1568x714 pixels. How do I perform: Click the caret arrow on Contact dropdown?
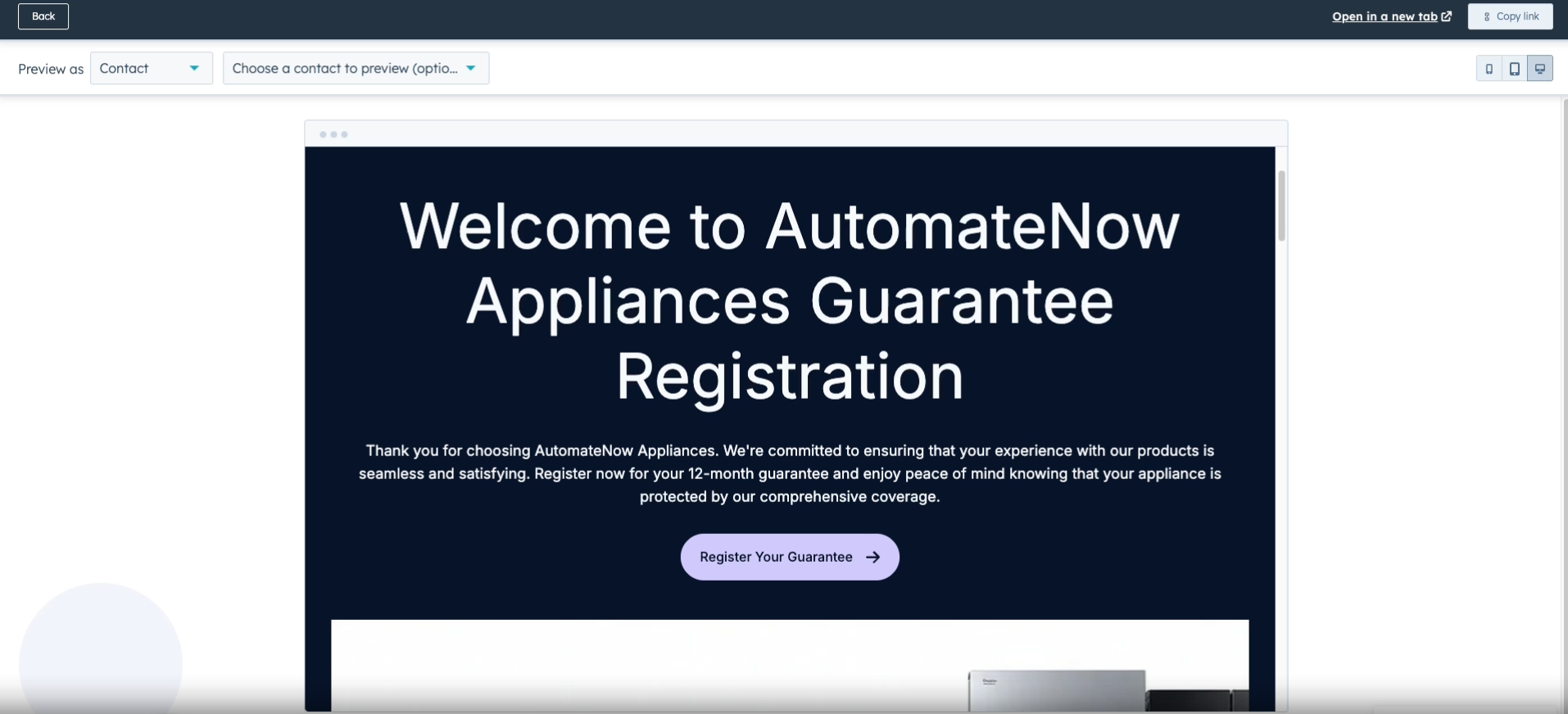(194, 68)
